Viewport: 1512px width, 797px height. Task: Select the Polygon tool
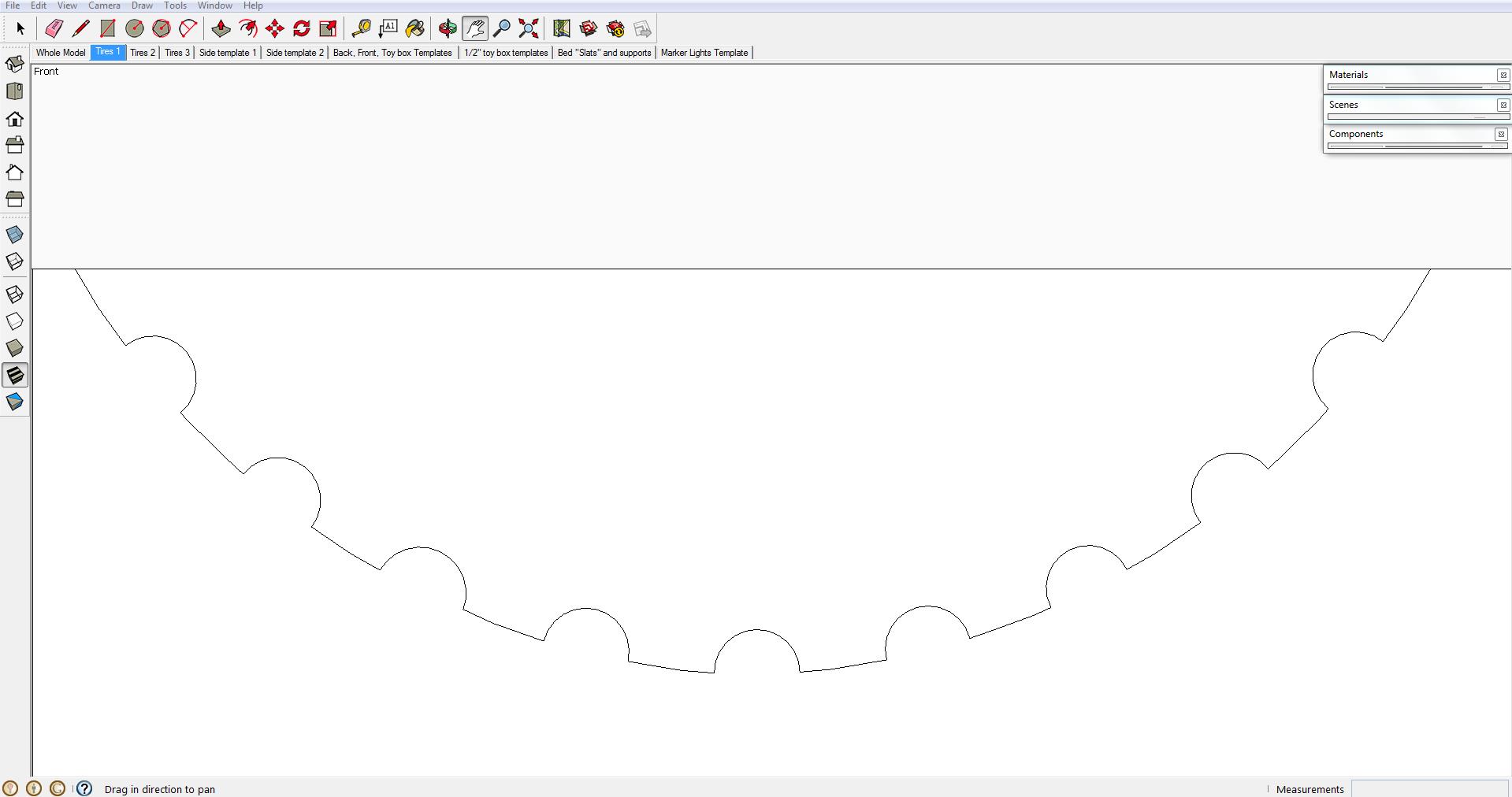[162, 29]
